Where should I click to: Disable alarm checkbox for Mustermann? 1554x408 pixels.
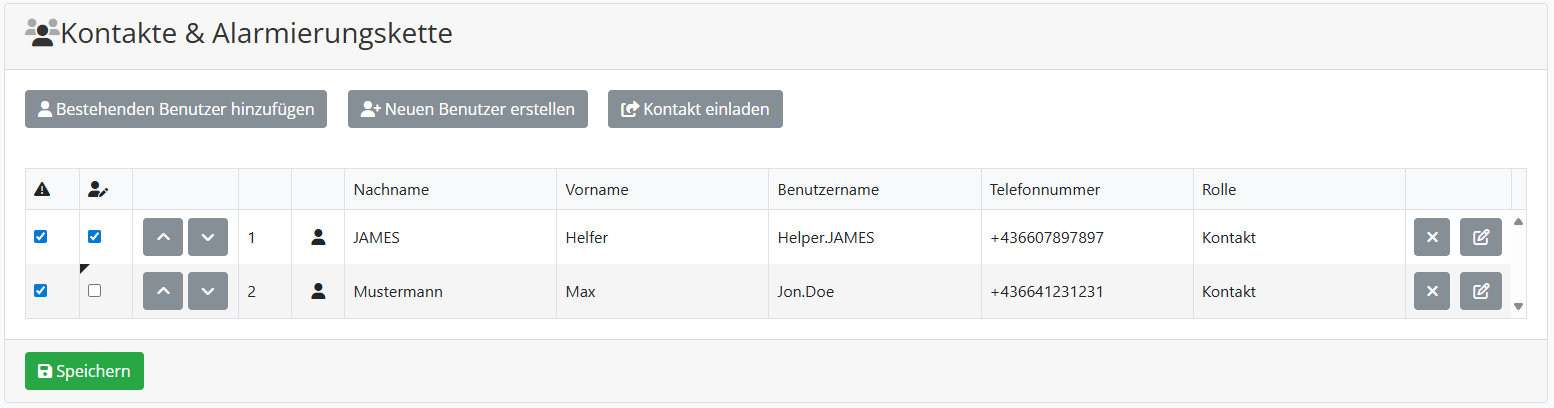click(x=41, y=291)
